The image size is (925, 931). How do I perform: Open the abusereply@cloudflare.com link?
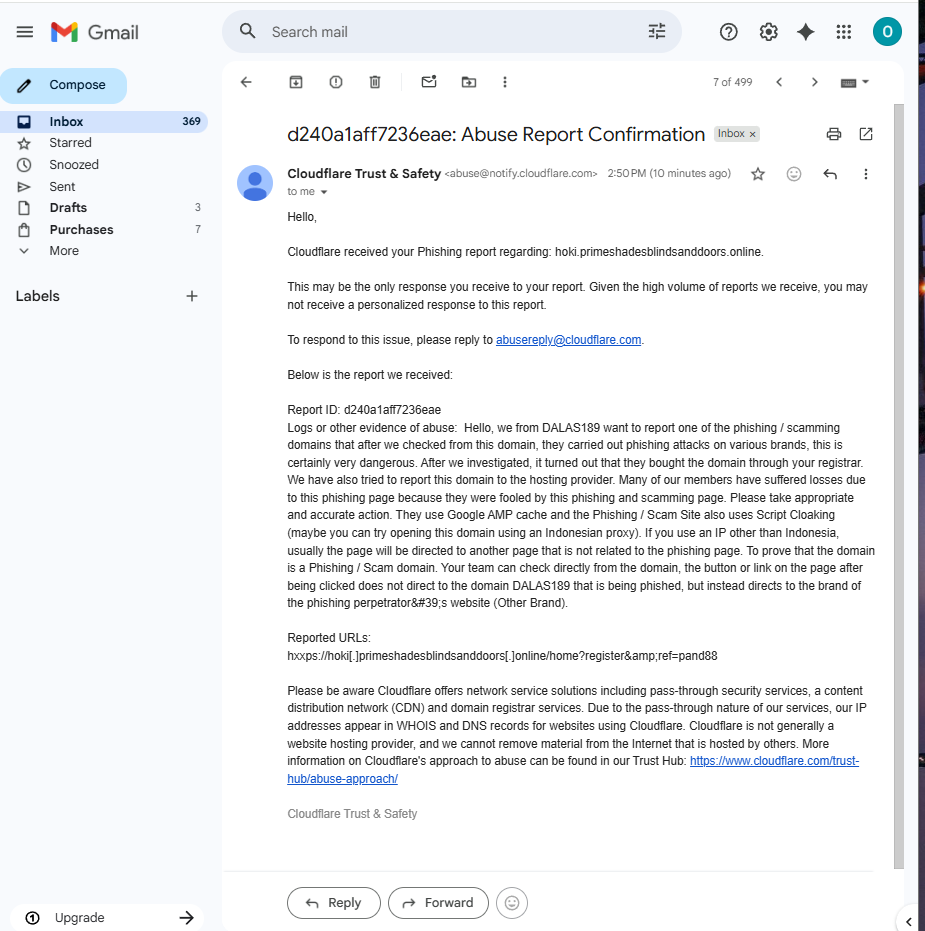(568, 340)
